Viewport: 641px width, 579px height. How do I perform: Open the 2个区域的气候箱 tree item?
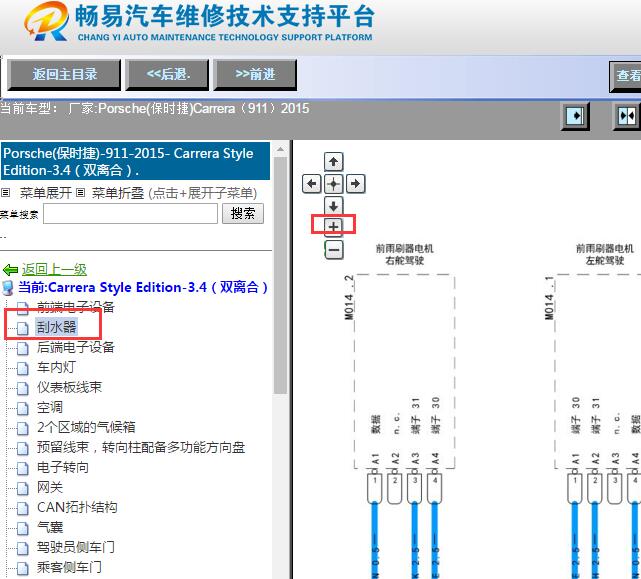coord(86,427)
